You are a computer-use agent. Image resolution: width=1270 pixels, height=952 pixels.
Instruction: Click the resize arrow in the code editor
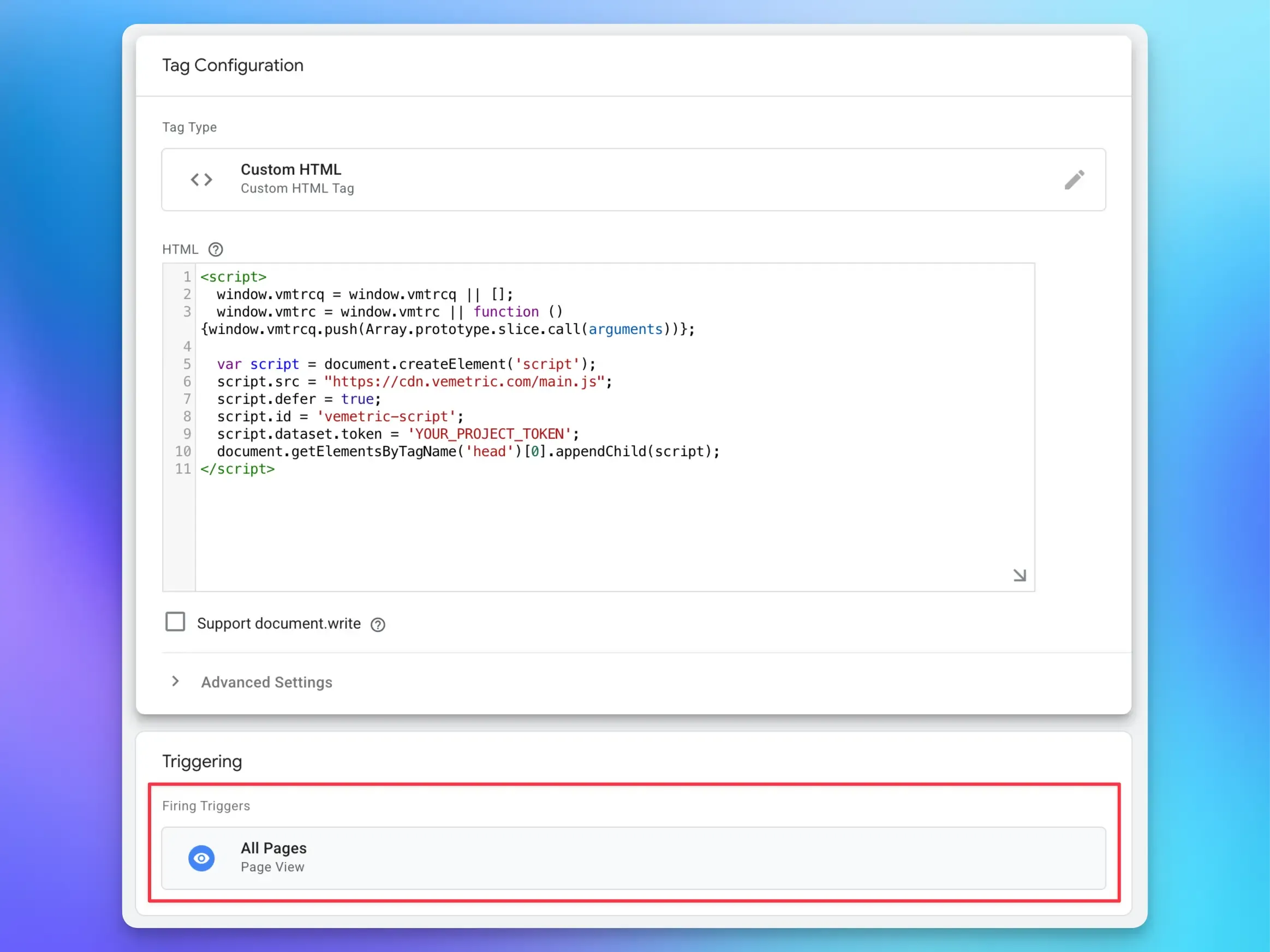pyautogui.click(x=1019, y=575)
